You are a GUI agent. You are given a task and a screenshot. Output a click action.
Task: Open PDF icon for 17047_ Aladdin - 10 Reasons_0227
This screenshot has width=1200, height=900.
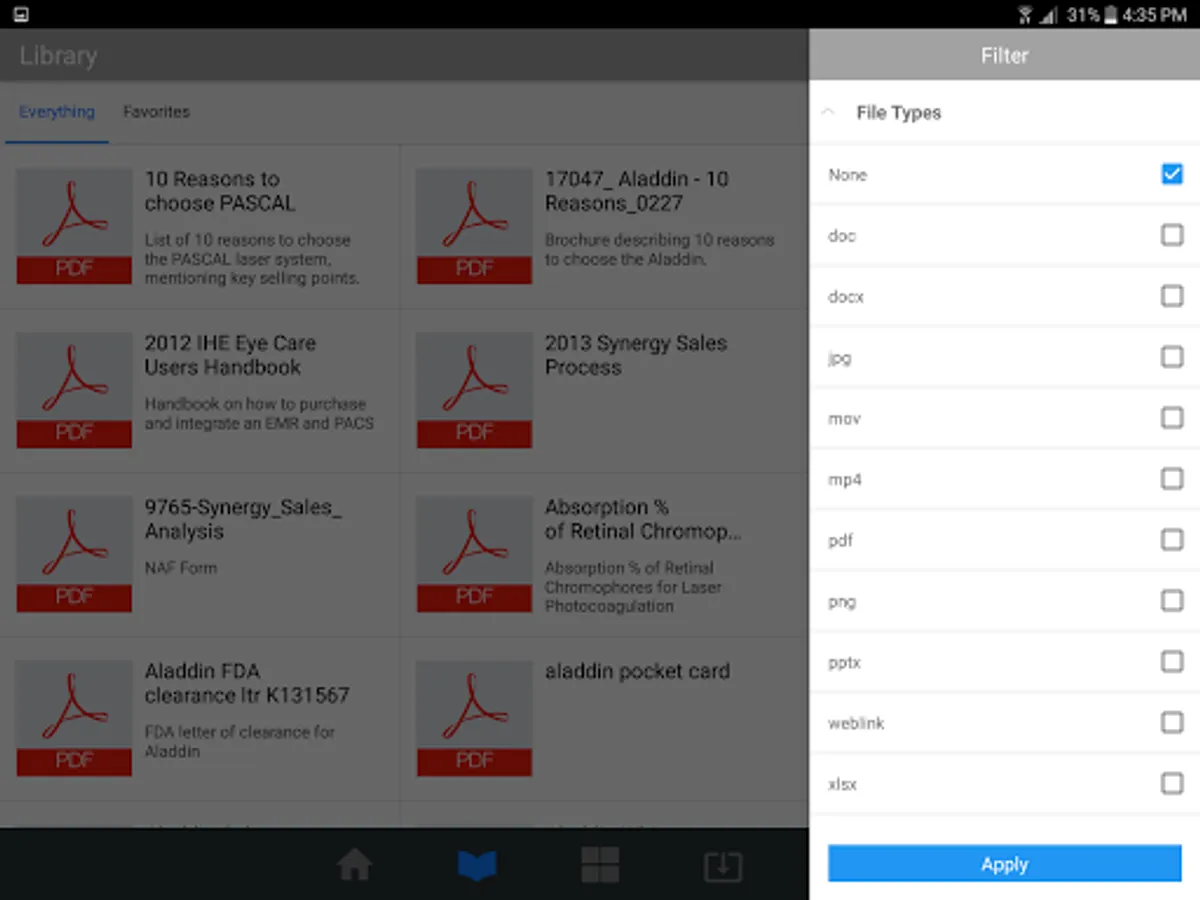pos(474,226)
